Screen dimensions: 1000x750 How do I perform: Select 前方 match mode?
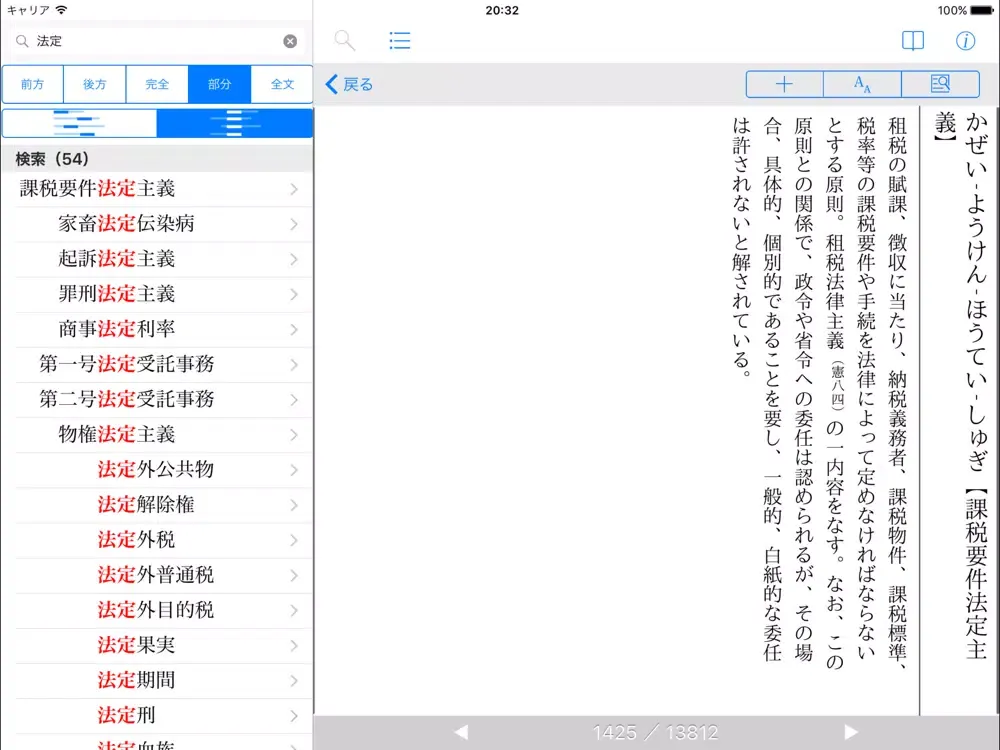[x=33, y=84]
